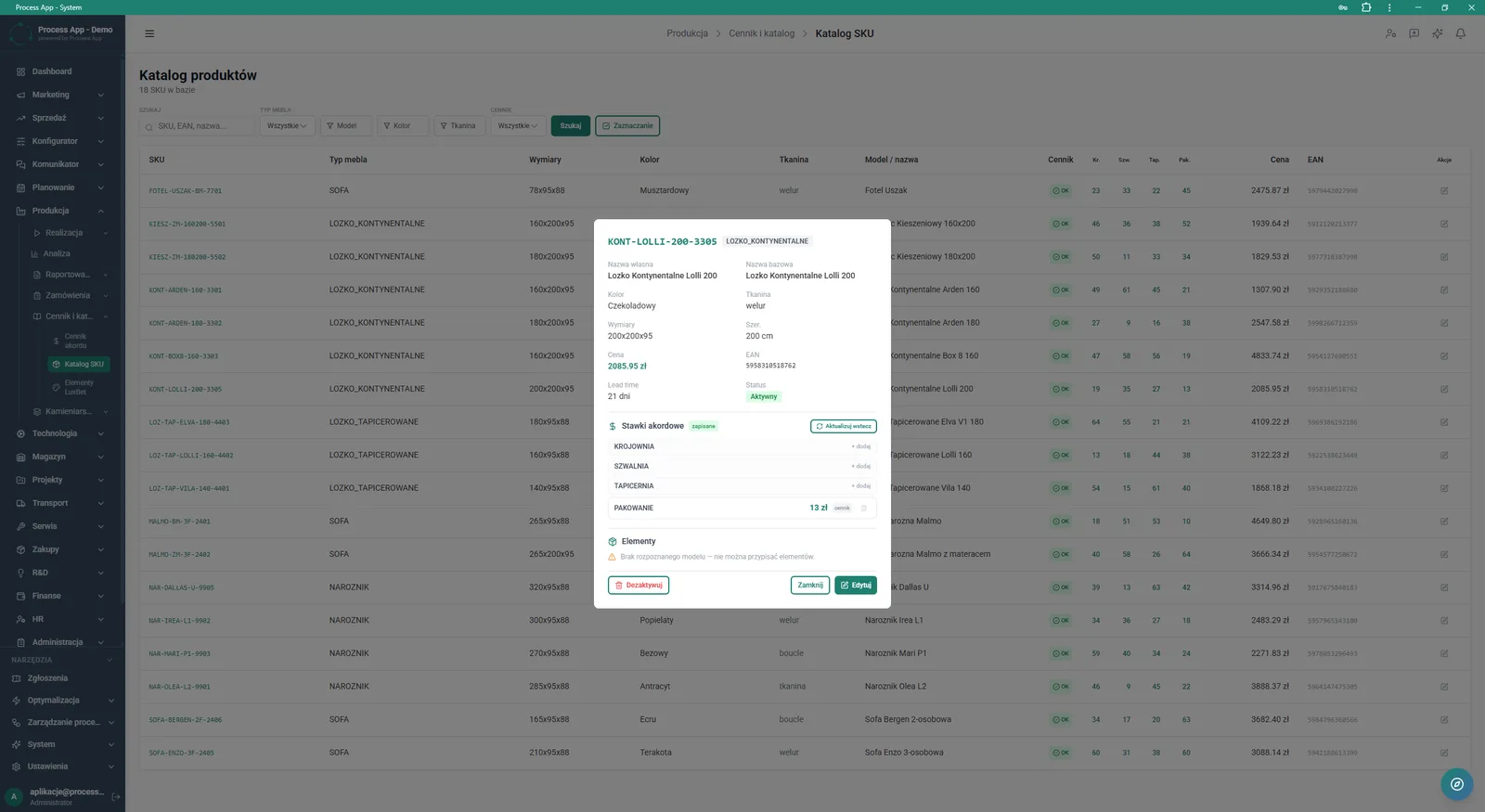Open the Transport sidebar item

pos(60,503)
